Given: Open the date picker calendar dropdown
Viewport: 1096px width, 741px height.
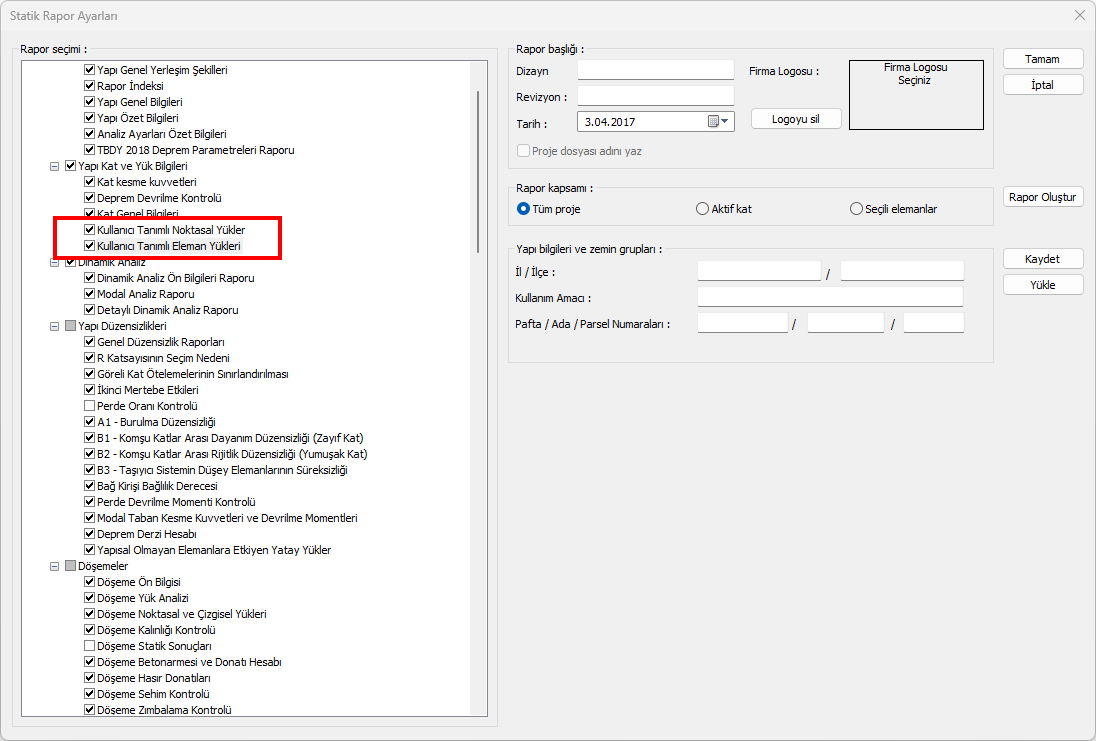Looking at the screenshot, I should (x=719, y=121).
